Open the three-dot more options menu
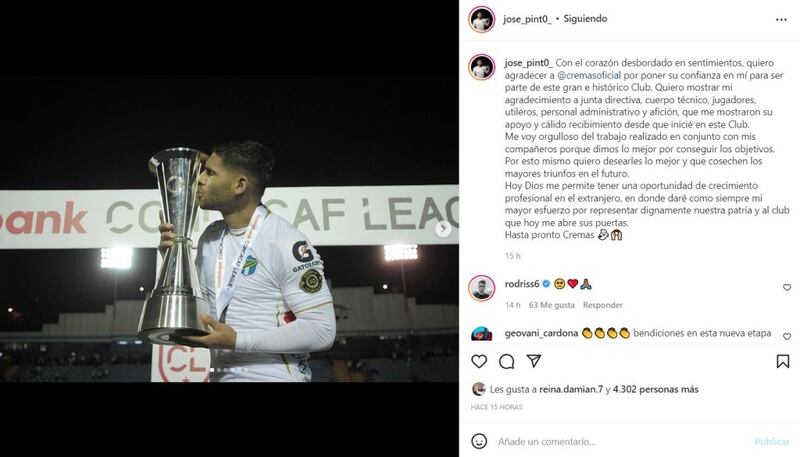 tap(781, 19)
